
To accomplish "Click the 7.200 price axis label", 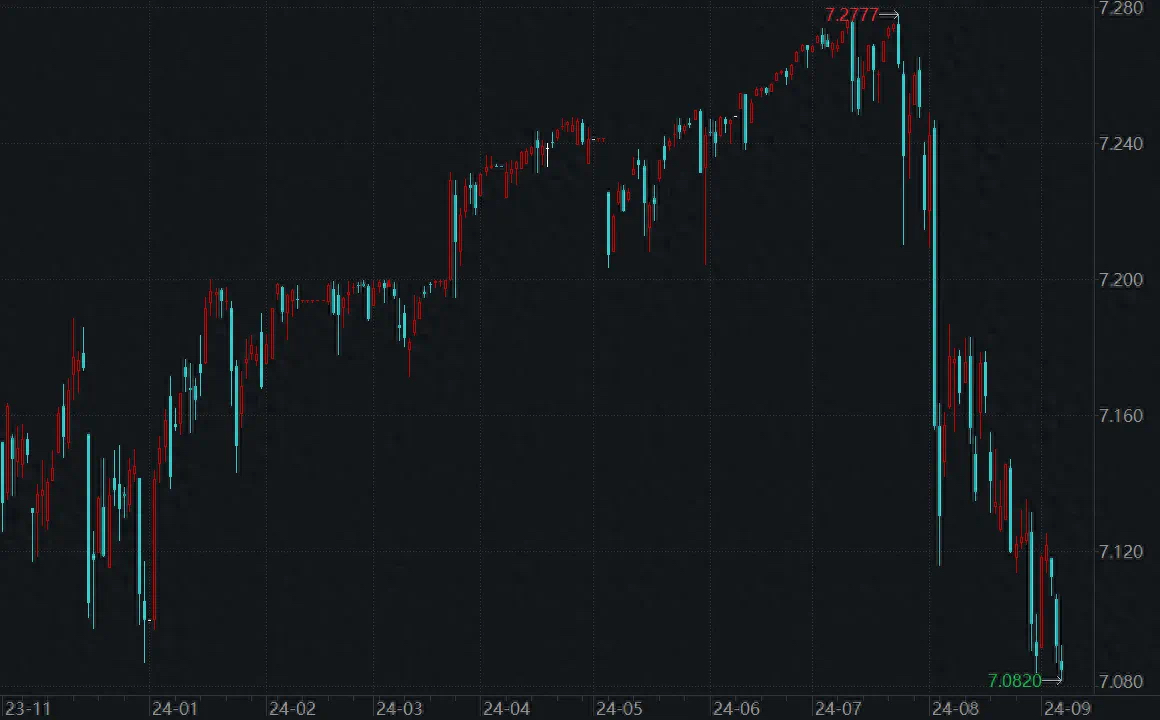I will 1120,279.
